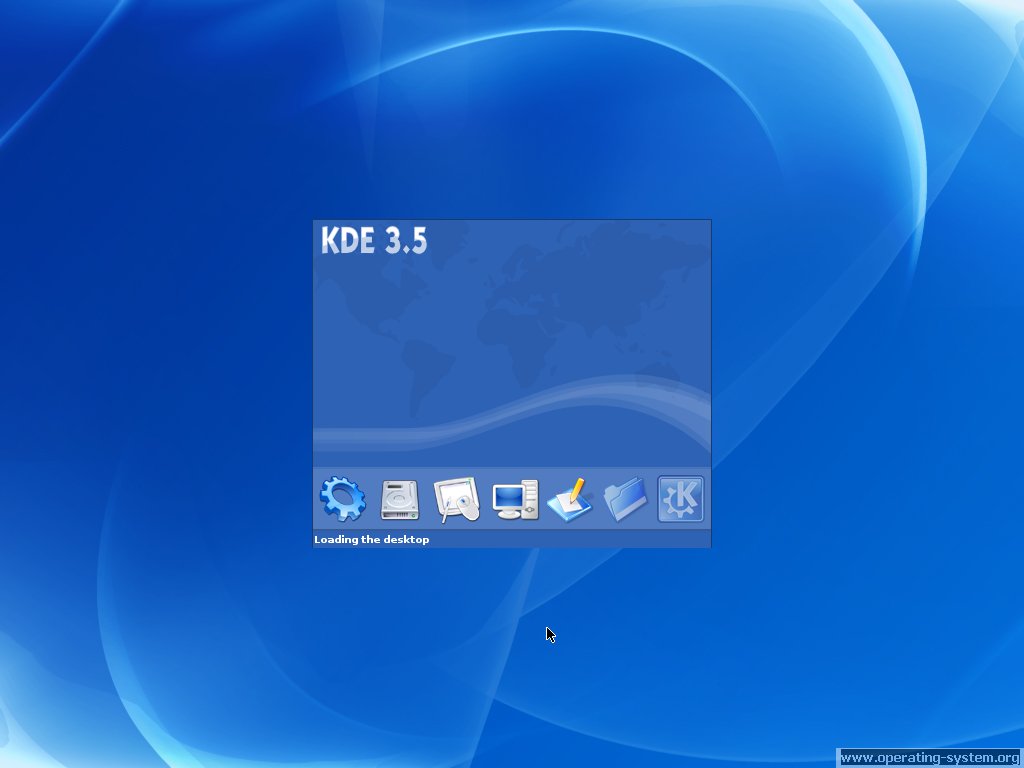Click the hard disk drive icon

pos(400,500)
